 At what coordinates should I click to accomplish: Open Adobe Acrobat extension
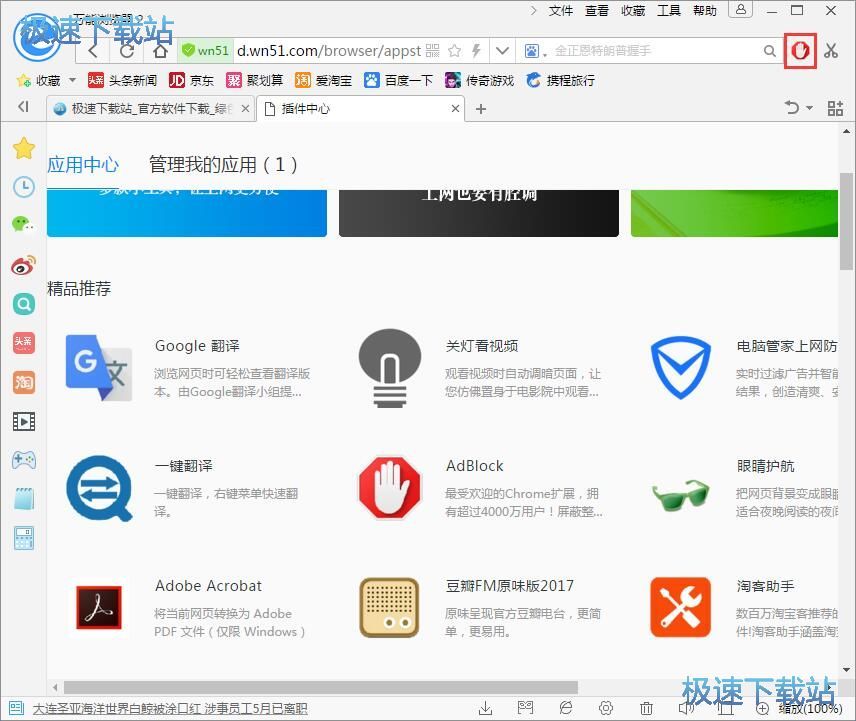coord(209,586)
